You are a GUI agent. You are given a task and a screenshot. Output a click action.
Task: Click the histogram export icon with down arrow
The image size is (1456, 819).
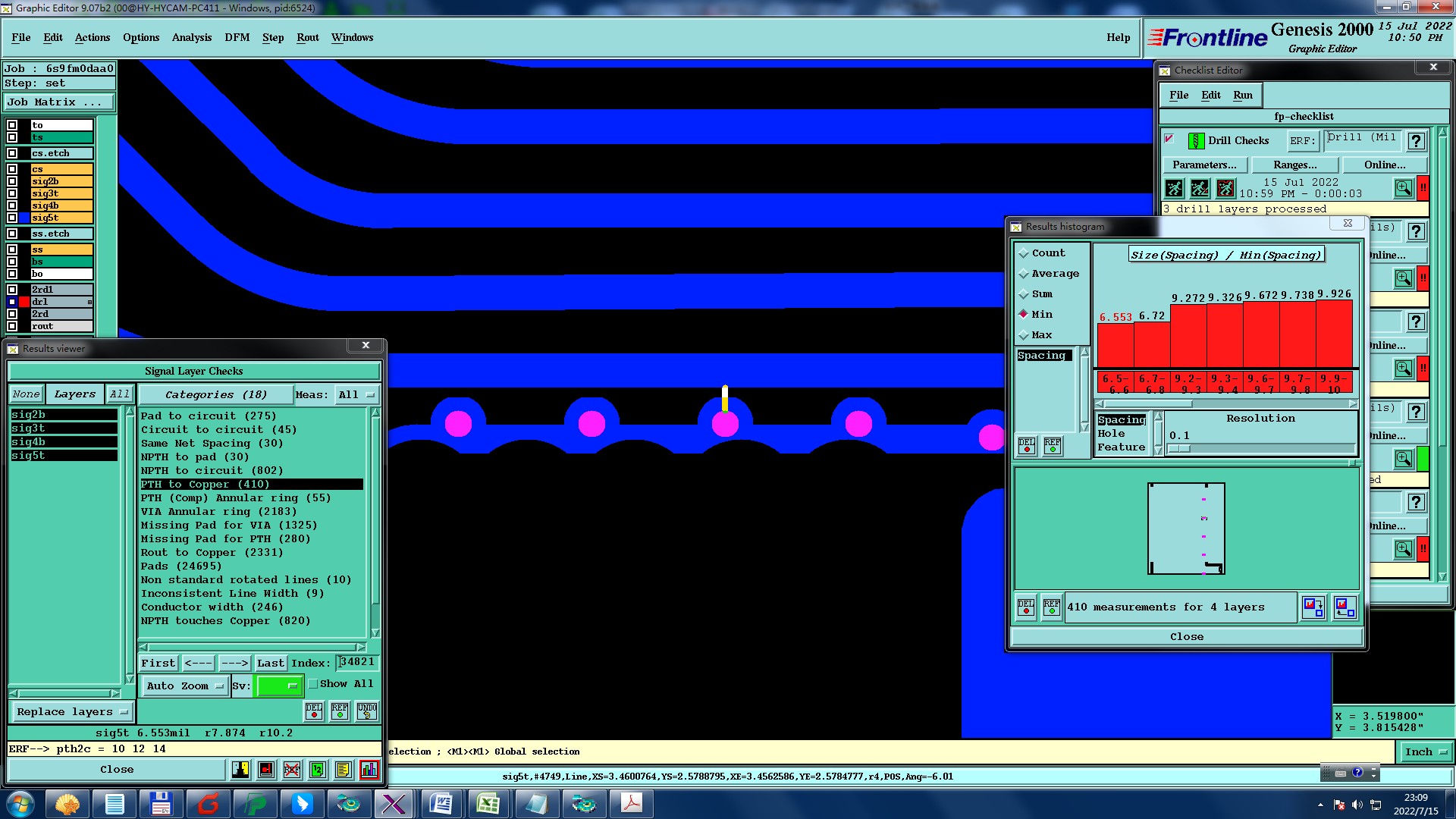pos(1313,607)
